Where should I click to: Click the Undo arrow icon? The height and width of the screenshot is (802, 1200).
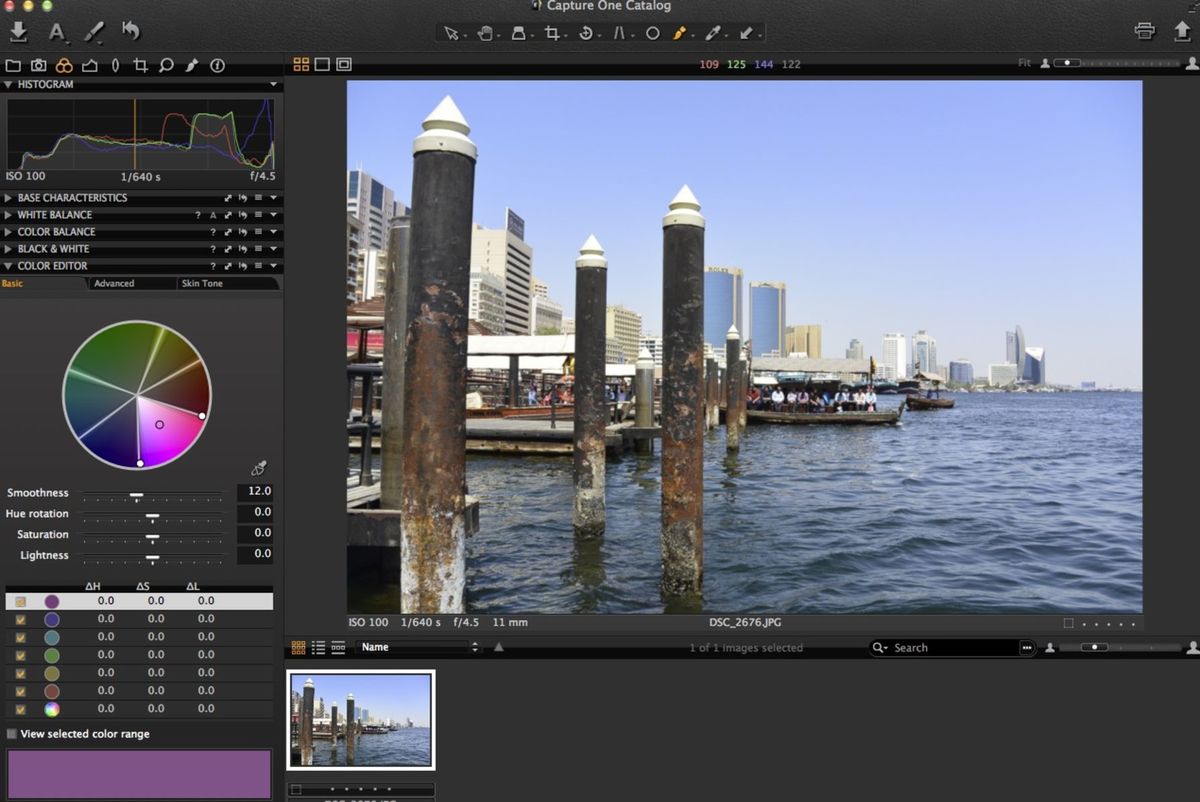(131, 31)
